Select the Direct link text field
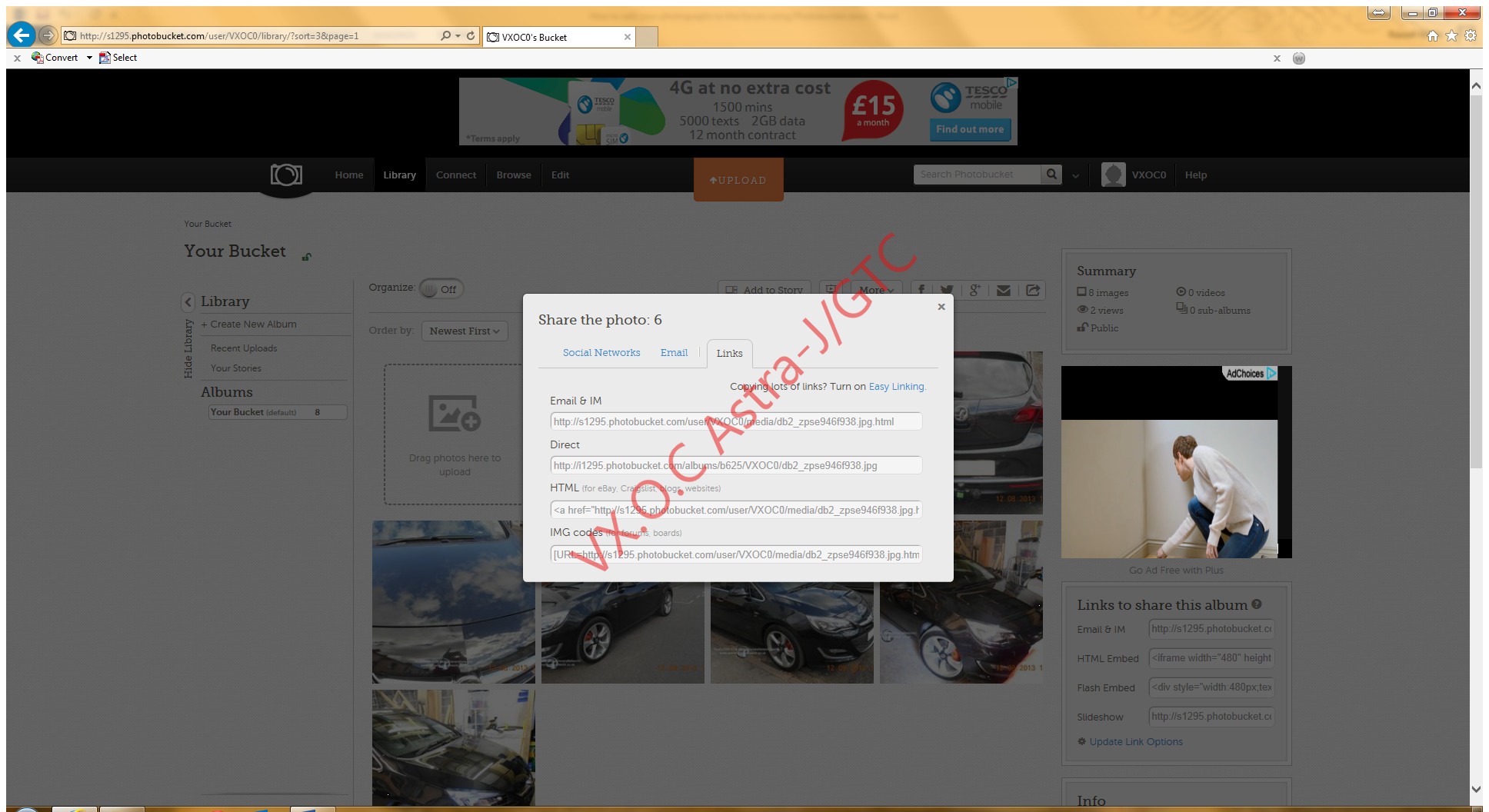Image resolution: width=1489 pixels, height=812 pixels. tap(735, 465)
